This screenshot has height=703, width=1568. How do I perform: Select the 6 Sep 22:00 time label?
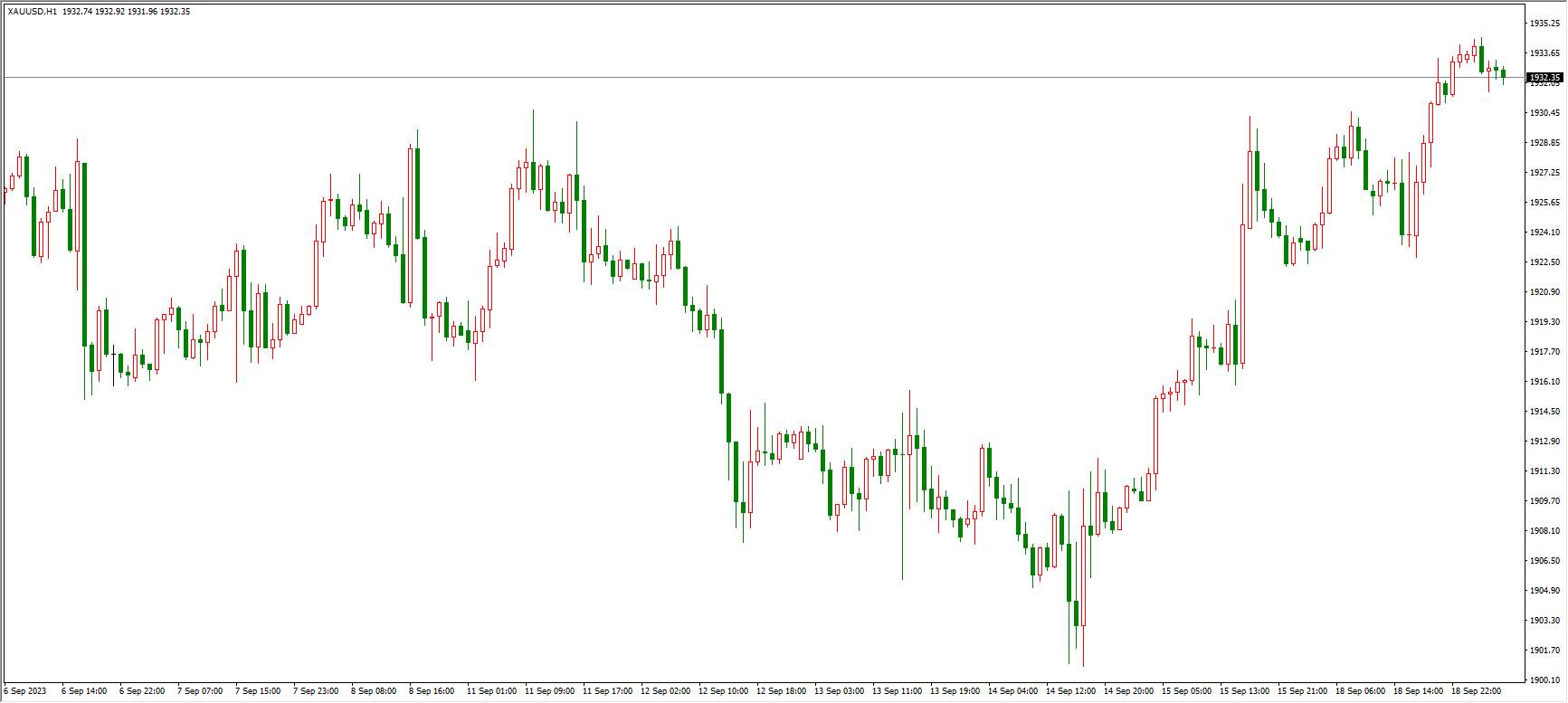pyautogui.click(x=142, y=691)
